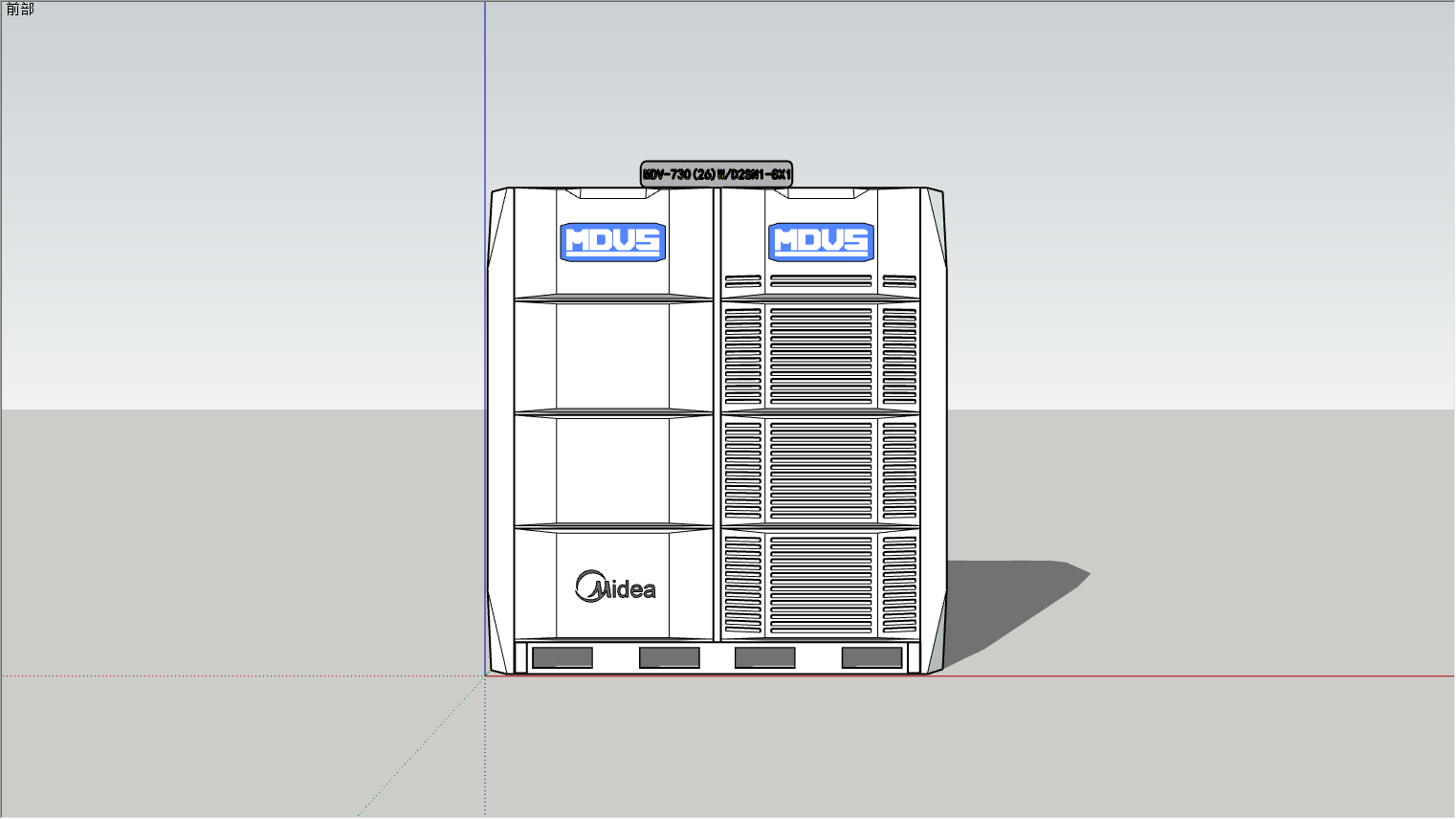Select the MDV-730(26)W/D2SN1-8X1 model nameplate
Screen dimensions: 1456x819
point(717,174)
